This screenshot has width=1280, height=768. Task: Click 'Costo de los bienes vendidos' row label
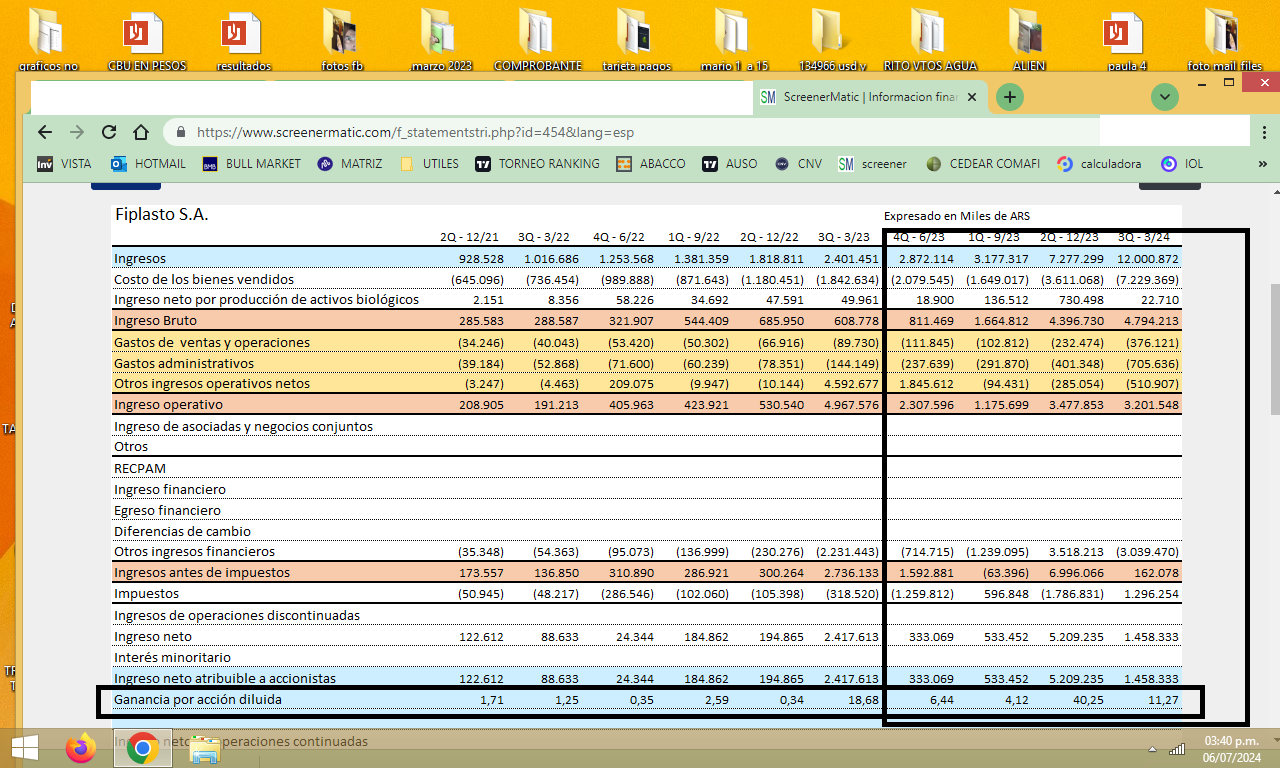[x=204, y=279]
